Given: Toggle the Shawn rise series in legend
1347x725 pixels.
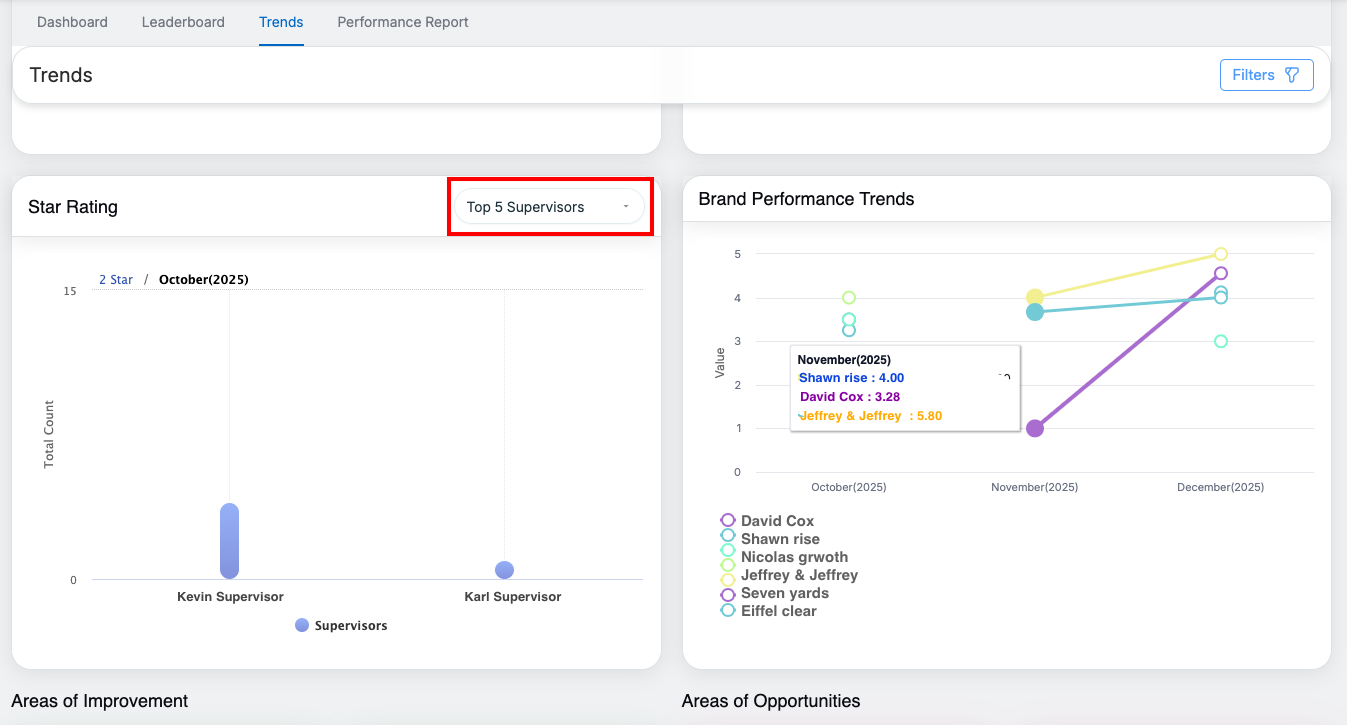Looking at the screenshot, I should (x=779, y=539).
